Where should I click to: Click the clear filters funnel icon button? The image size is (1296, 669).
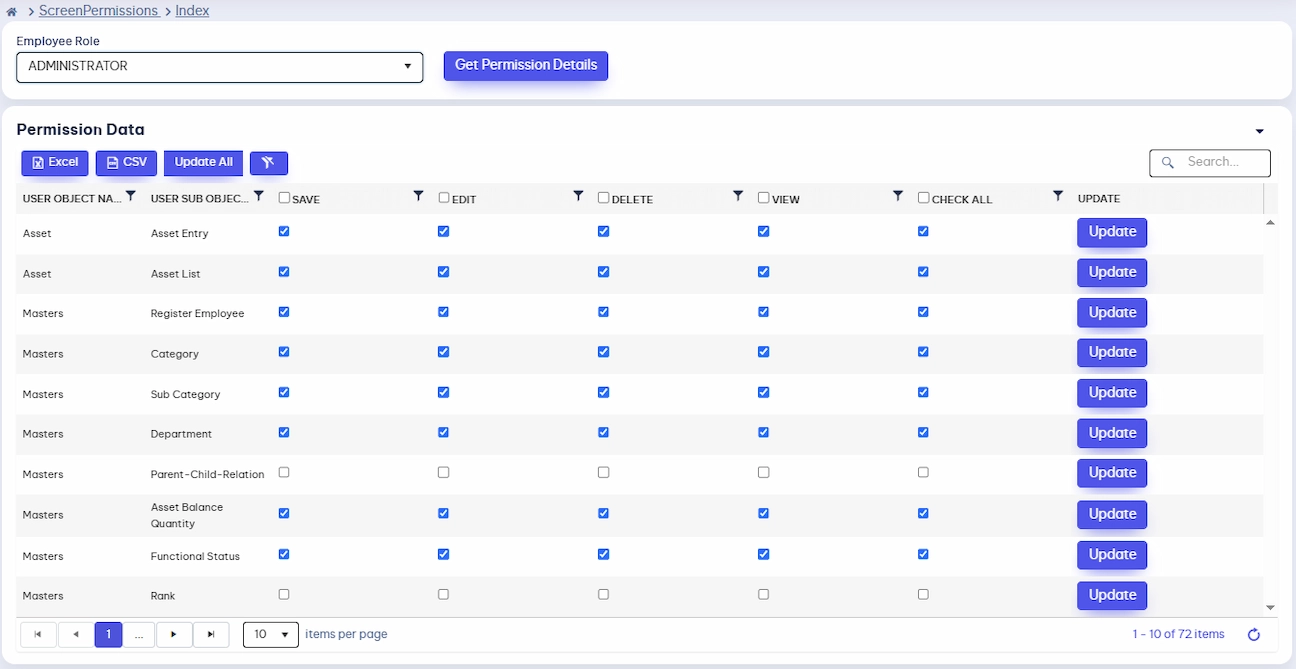point(269,163)
